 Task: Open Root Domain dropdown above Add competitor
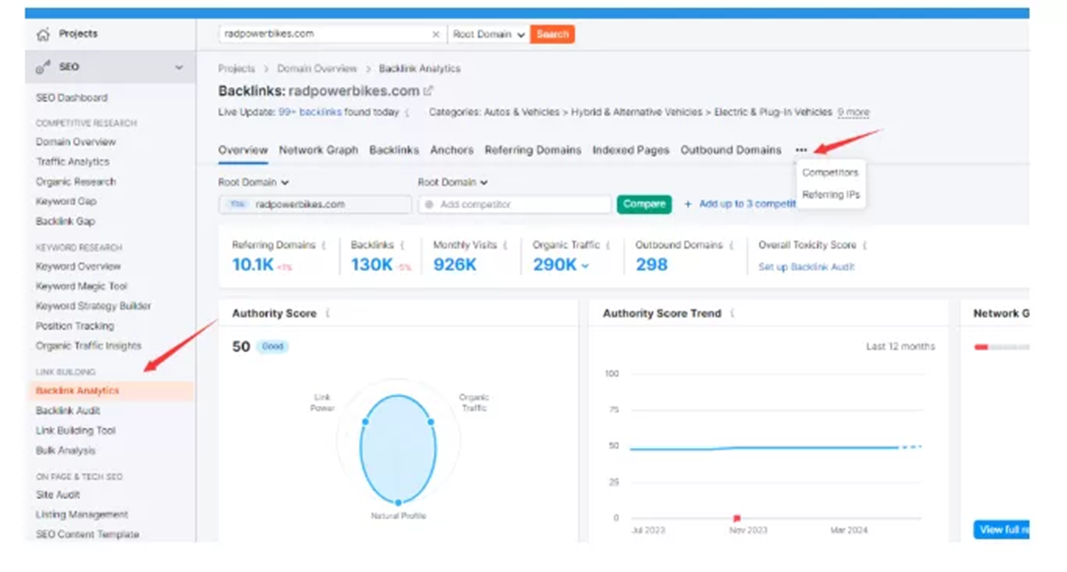(453, 182)
